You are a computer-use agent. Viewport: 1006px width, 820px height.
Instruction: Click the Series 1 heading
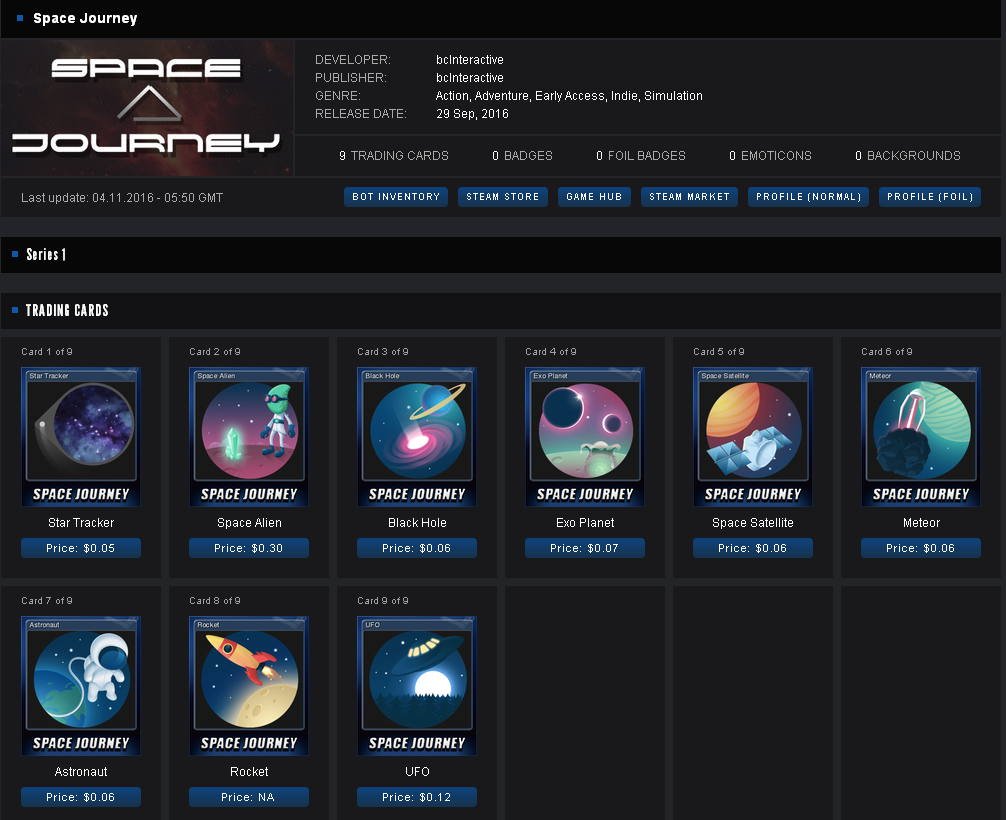[46, 255]
